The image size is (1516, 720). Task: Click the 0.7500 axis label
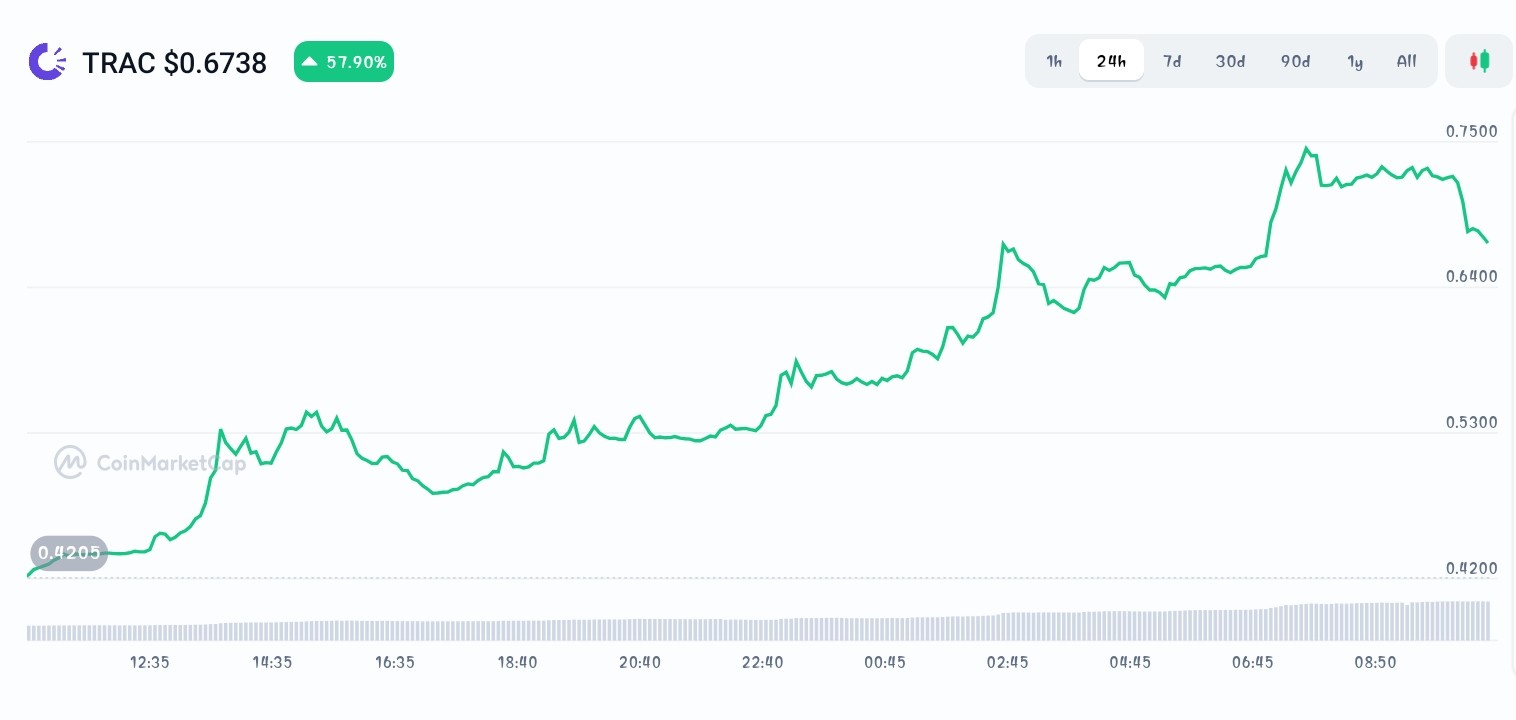[1471, 131]
